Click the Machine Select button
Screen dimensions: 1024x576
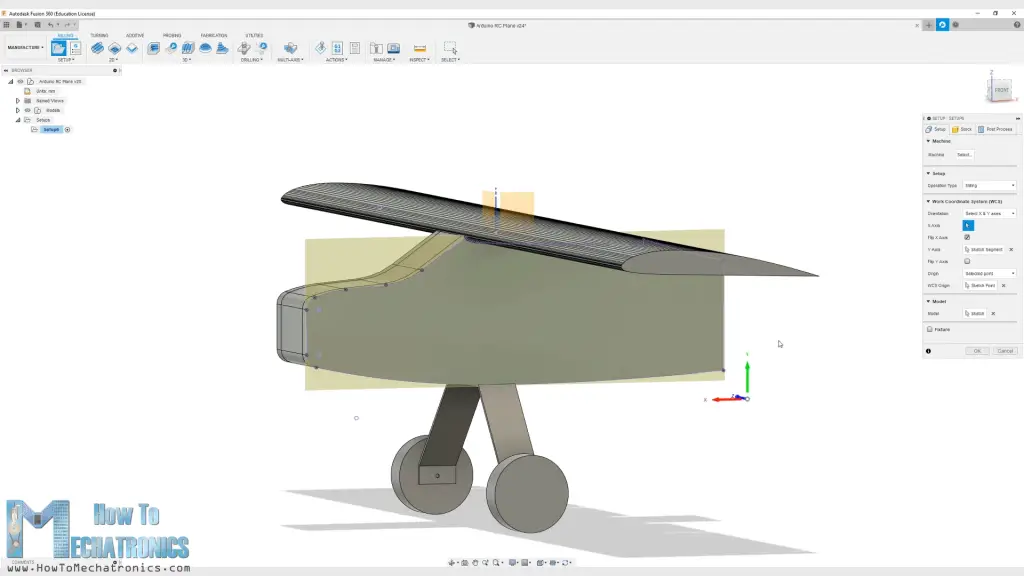point(964,155)
